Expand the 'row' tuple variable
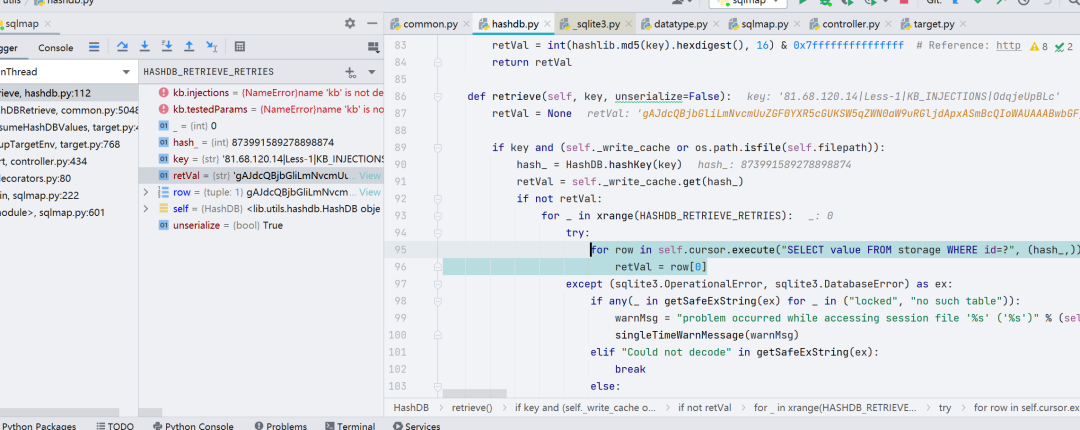The image size is (1080, 430). [x=145, y=192]
